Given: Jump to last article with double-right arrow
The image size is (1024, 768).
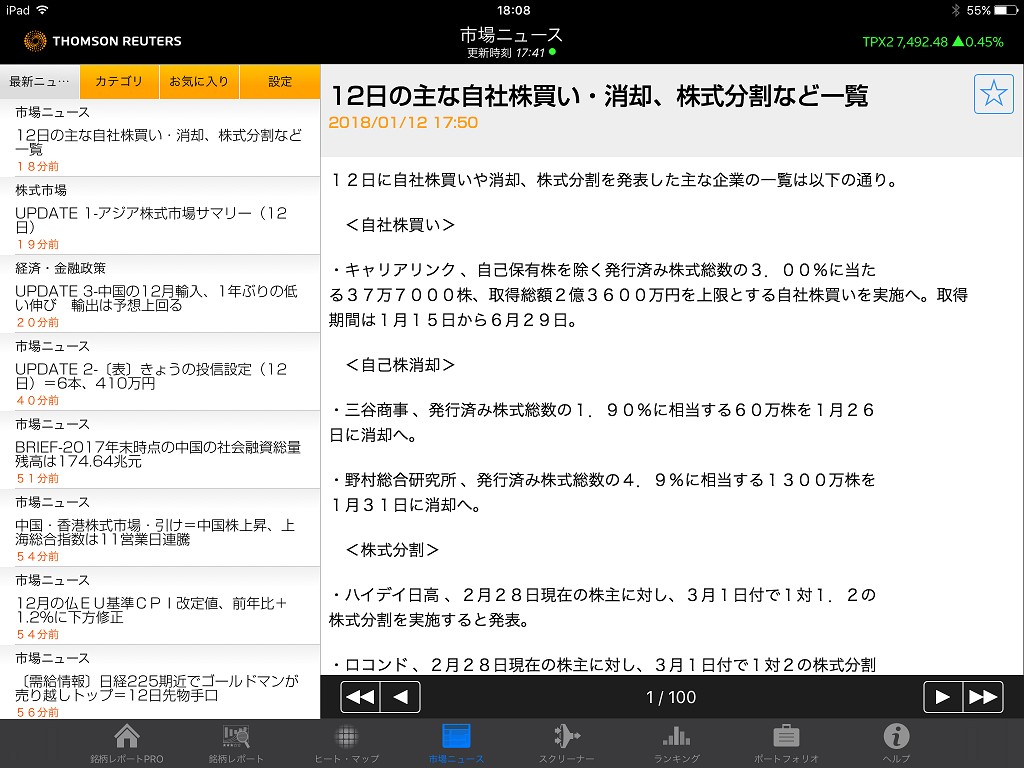Looking at the screenshot, I should (x=982, y=697).
